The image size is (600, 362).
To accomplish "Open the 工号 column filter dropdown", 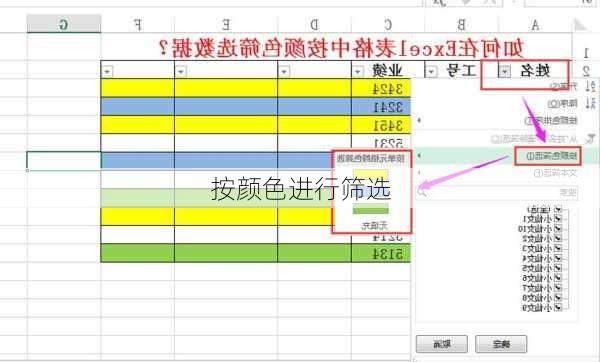I will pos(431,71).
